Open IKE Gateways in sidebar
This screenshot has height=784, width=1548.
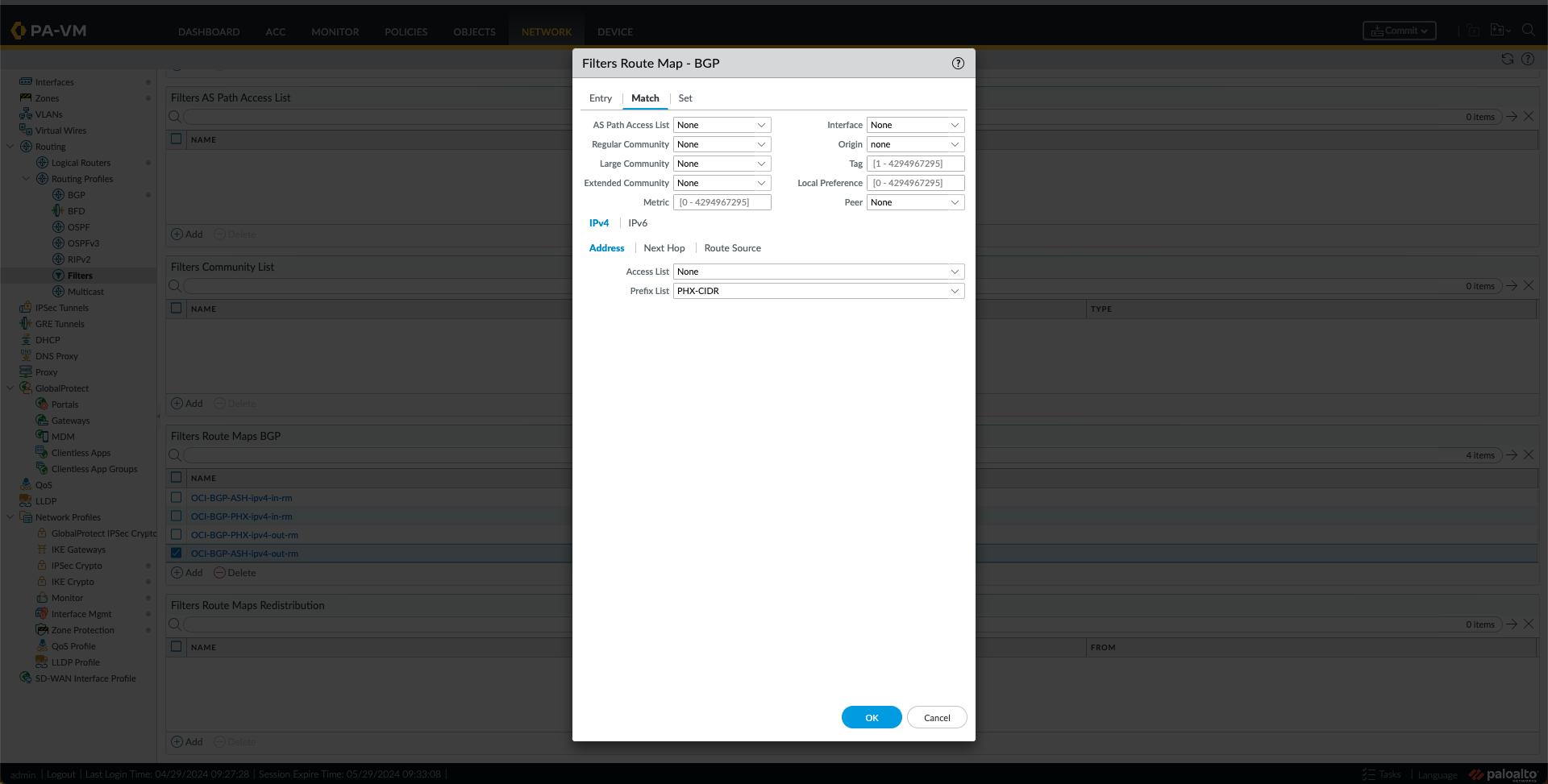(78, 550)
